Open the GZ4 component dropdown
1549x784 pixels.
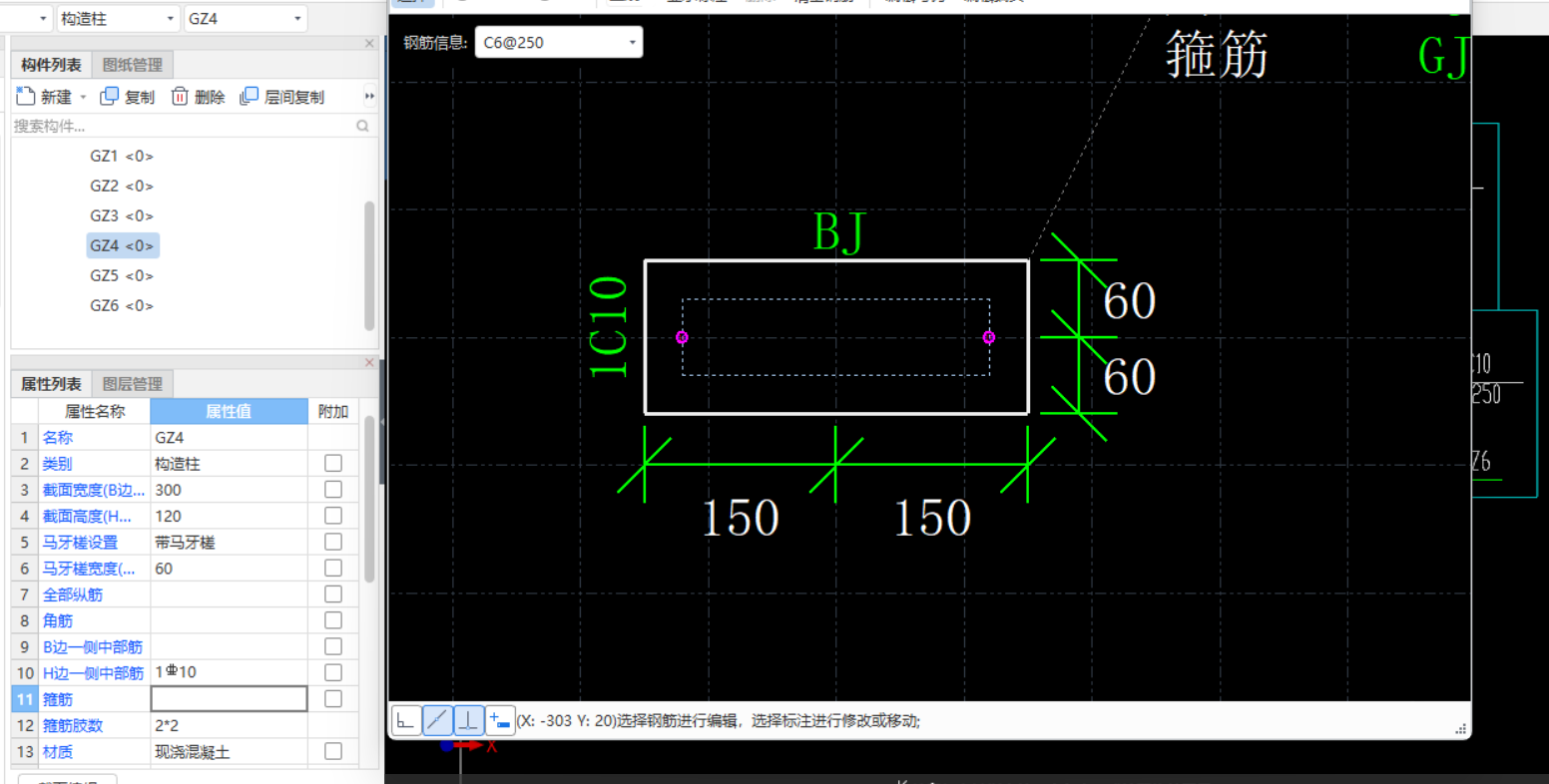[297, 19]
